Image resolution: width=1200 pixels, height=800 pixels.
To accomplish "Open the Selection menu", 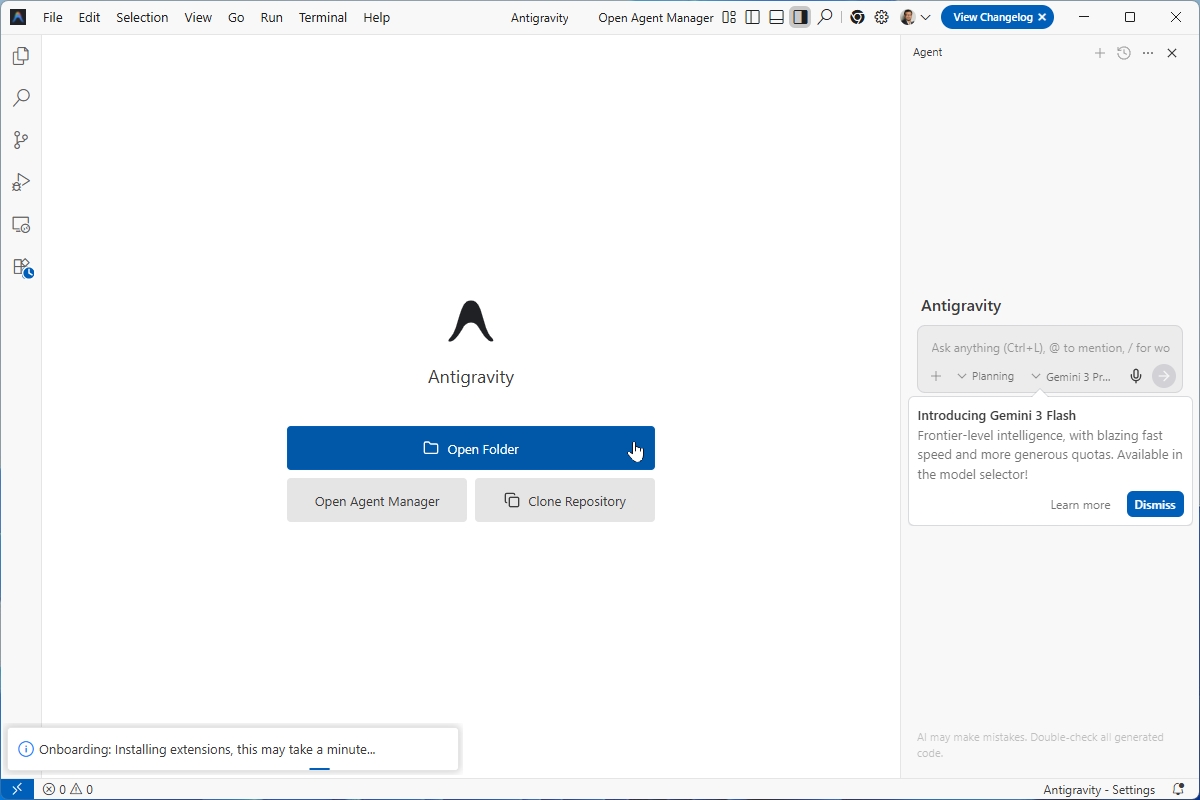I will coord(142,17).
